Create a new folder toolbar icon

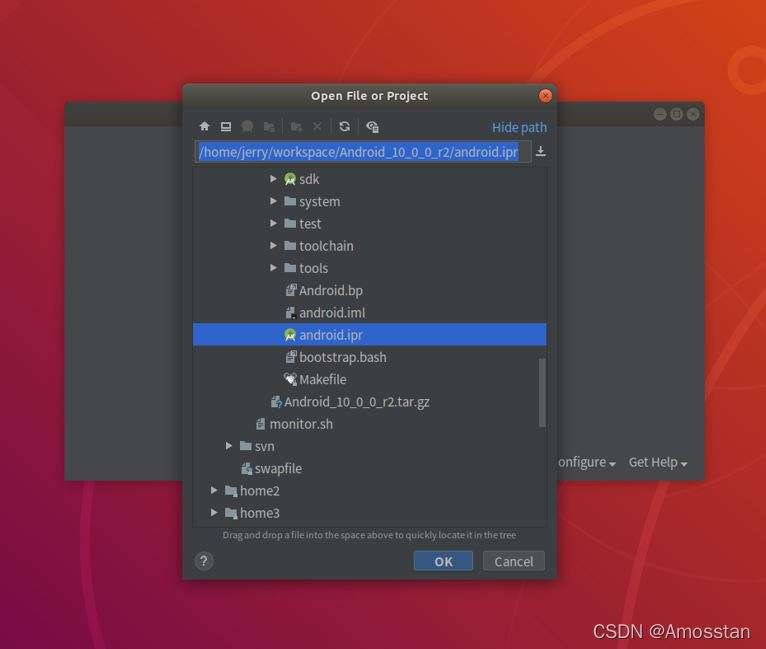296,127
